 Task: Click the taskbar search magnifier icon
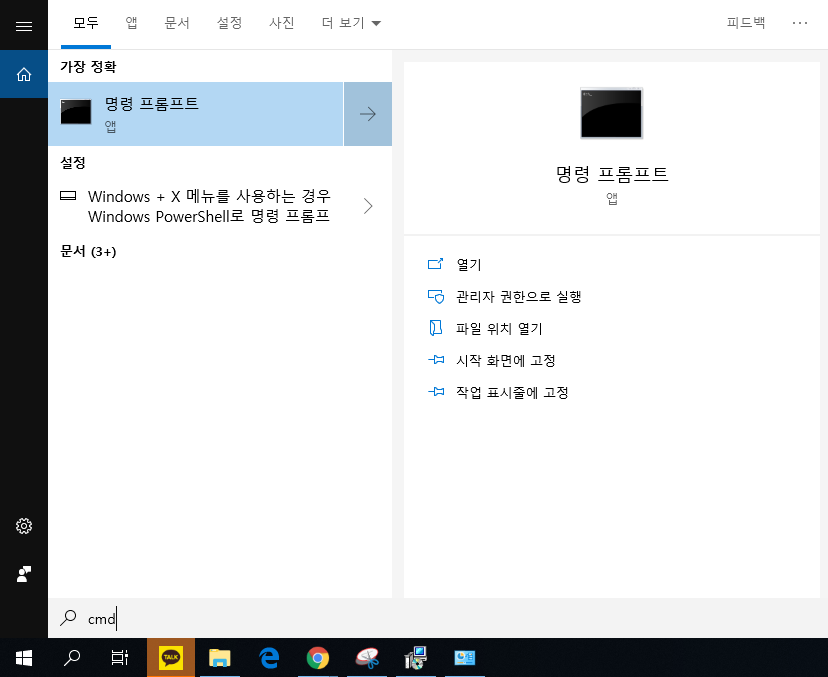tap(72, 658)
